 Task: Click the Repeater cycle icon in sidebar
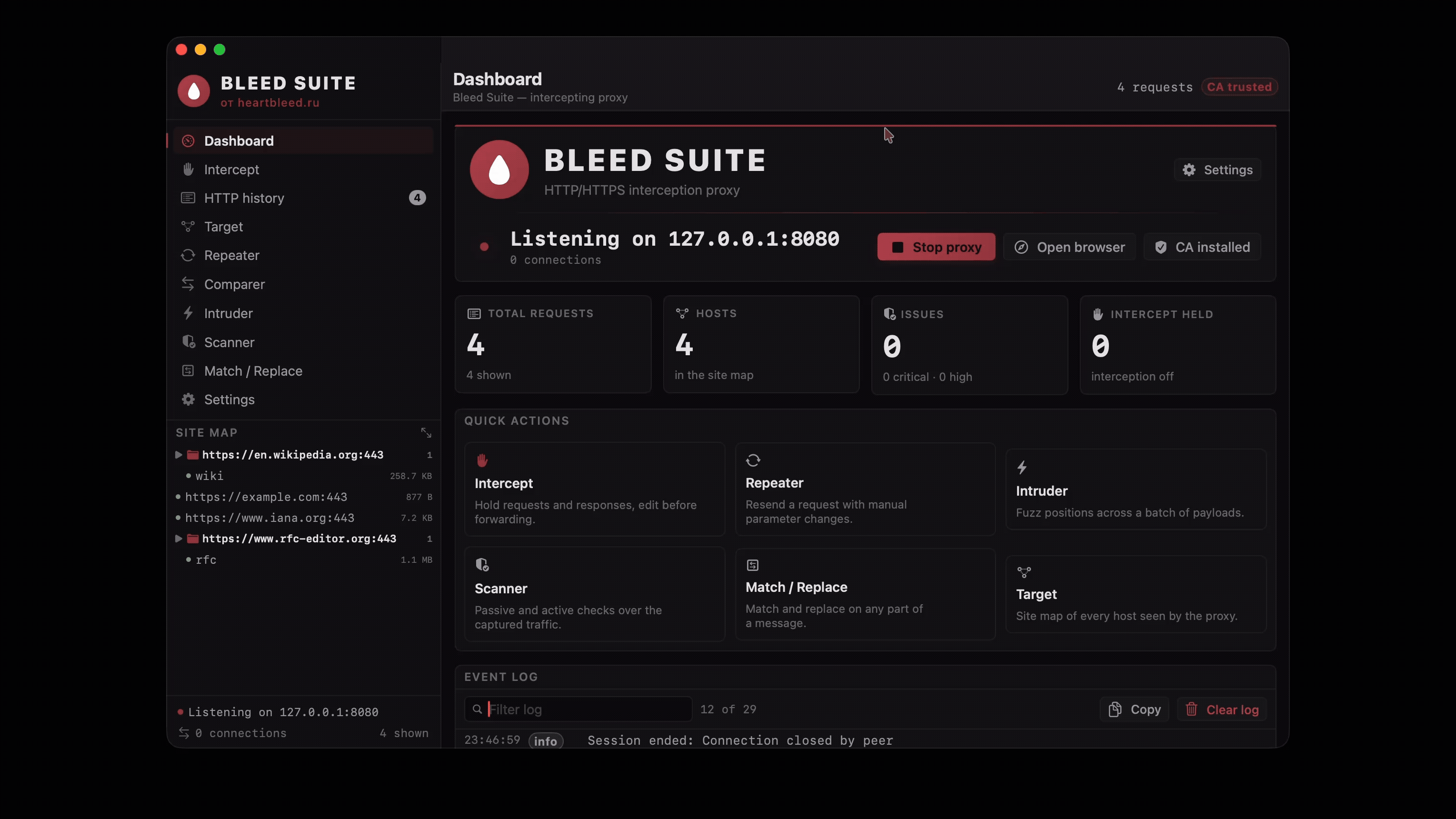pyautogui.click(x=188, y=256)
